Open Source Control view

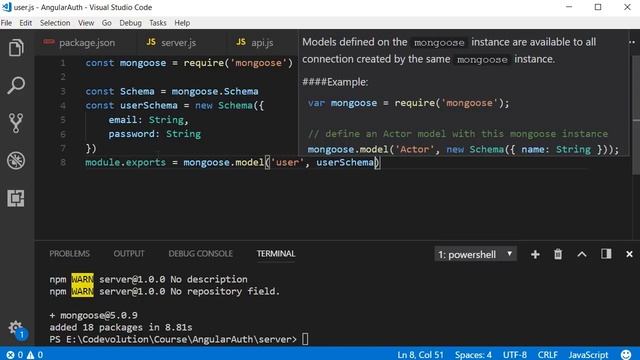[16, 123]
